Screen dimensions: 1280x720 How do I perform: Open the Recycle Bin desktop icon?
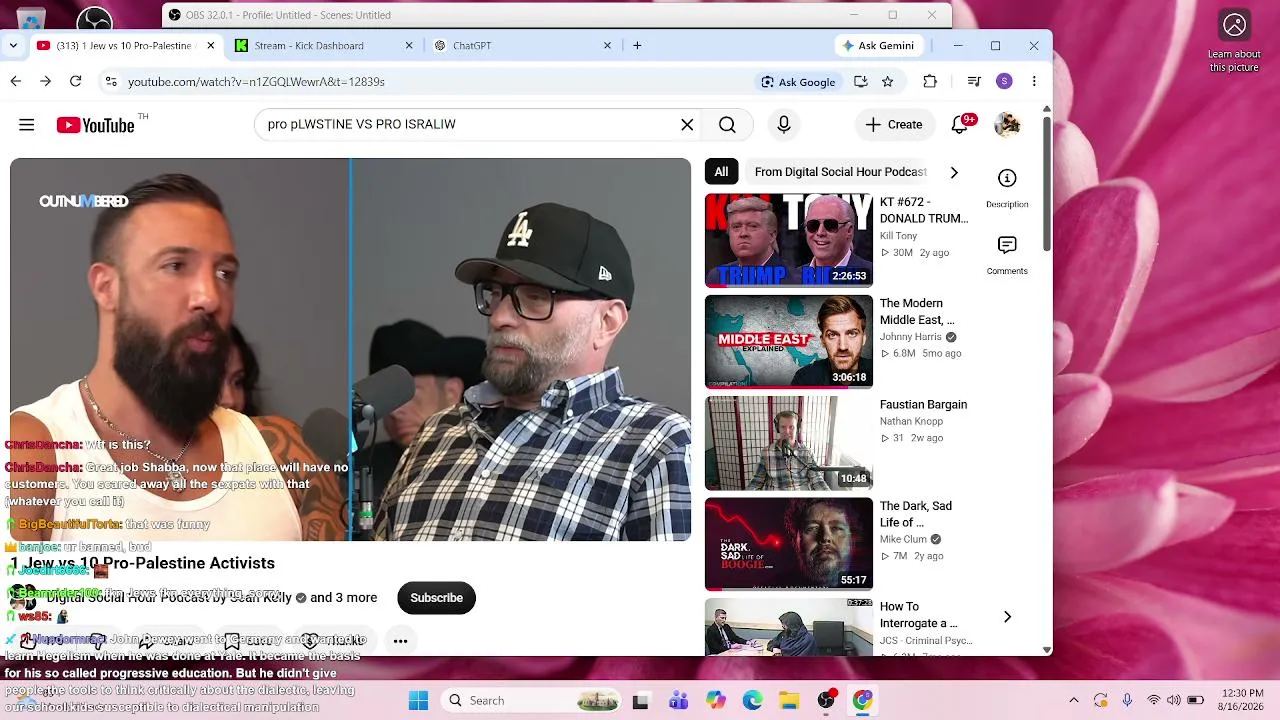(31, 18)
